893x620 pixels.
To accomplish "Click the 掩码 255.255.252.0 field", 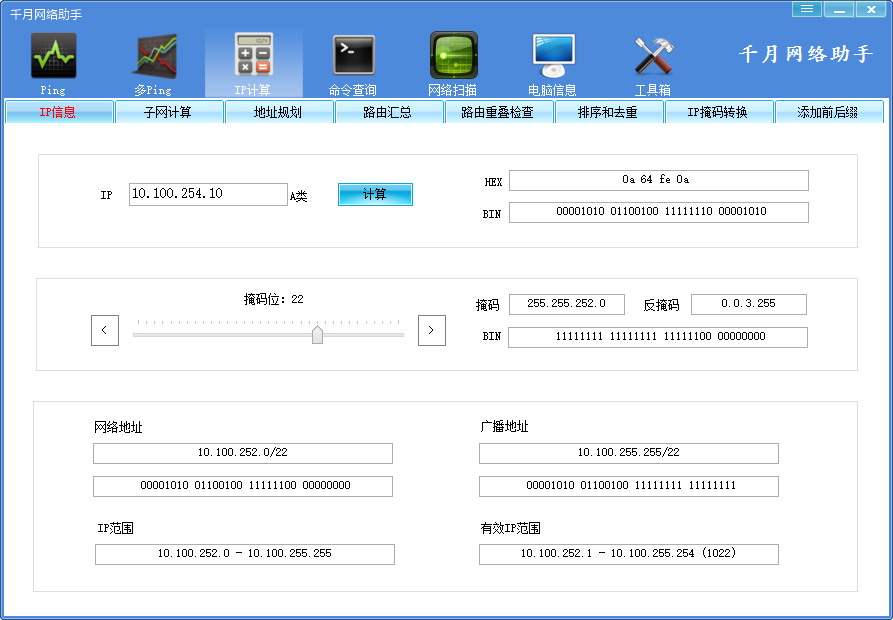I will click(x=567, y=304).
